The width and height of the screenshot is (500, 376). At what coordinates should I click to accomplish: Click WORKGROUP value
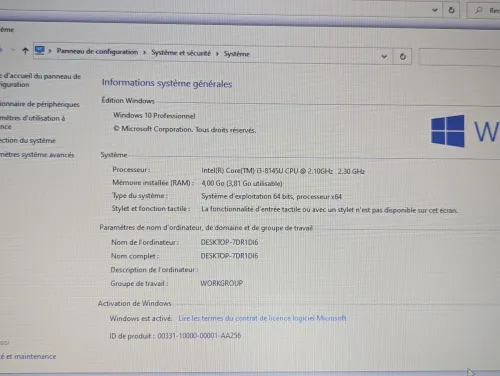(x=222, y=283)
